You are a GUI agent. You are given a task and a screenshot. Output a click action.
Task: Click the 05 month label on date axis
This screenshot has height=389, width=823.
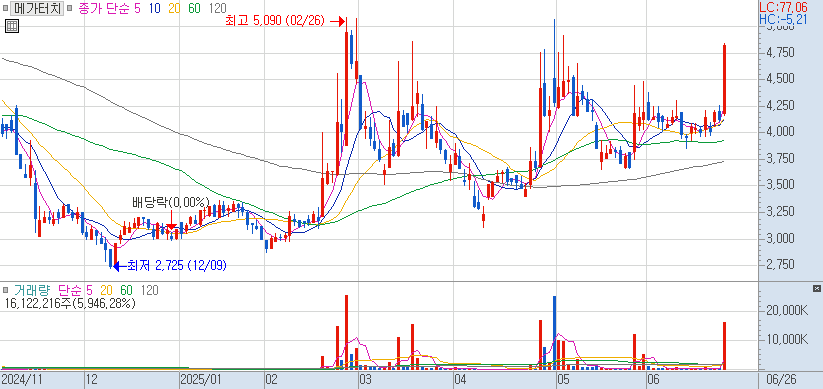tap(564, 380)
